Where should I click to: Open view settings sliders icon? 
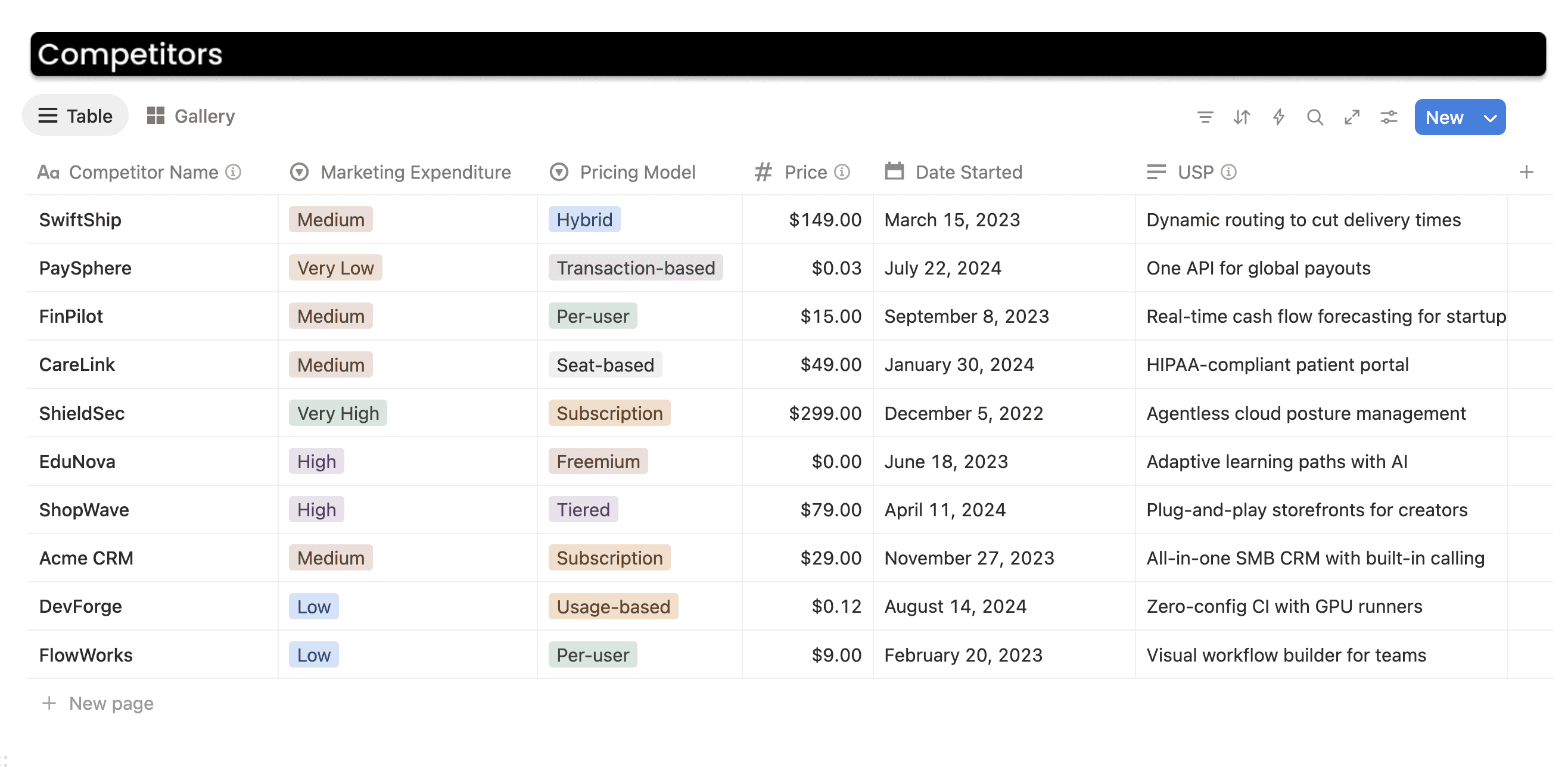1389,117
